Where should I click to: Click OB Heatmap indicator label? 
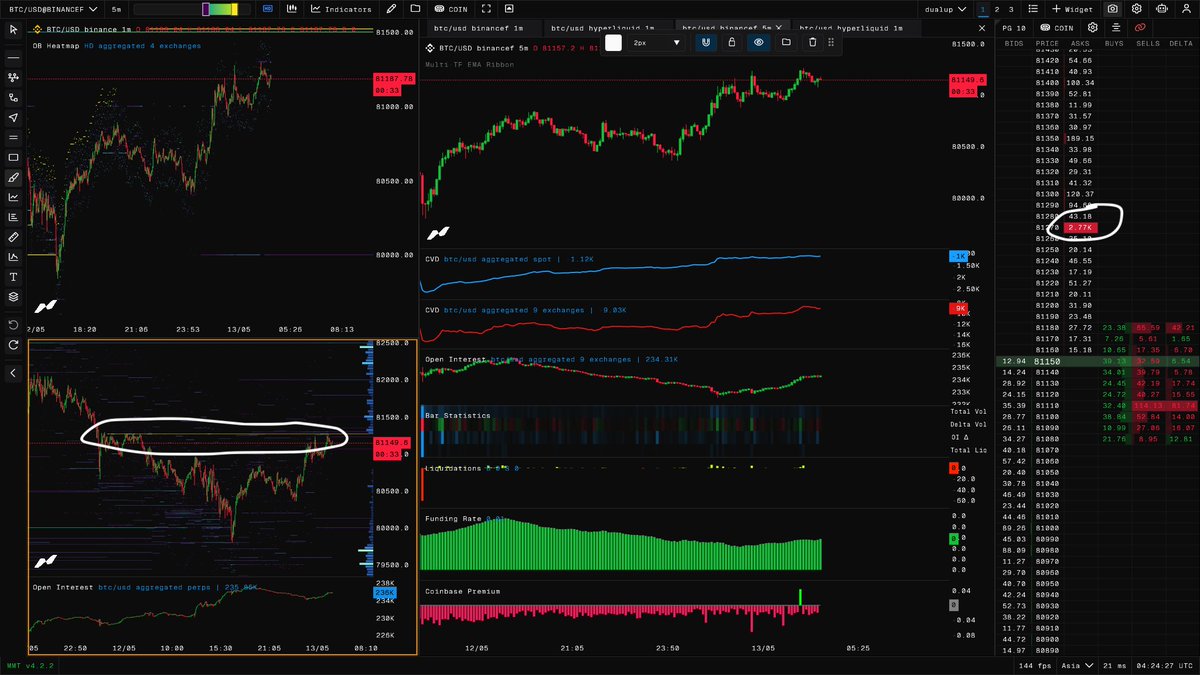point(56,46)
